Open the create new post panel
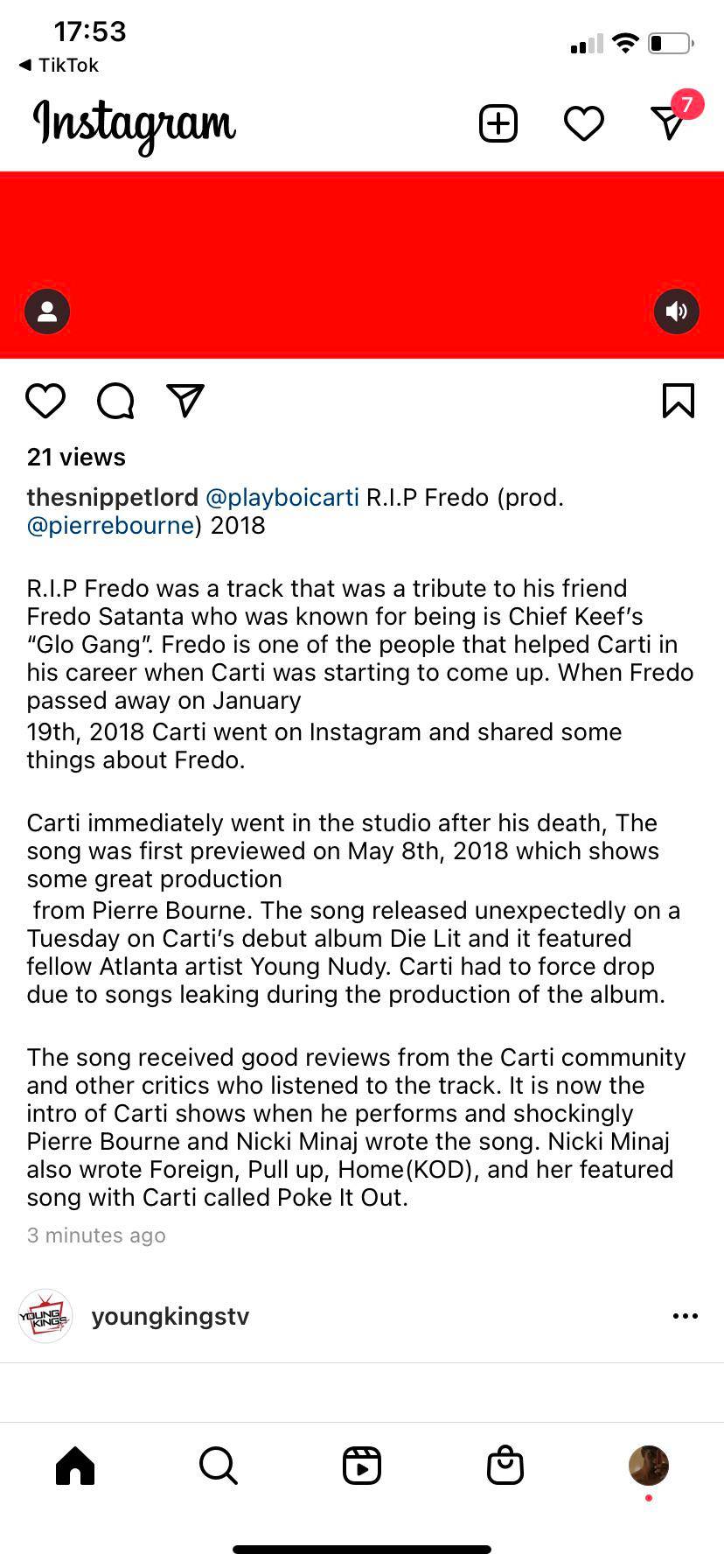The image size is (724, 1568). click(497, 122)
